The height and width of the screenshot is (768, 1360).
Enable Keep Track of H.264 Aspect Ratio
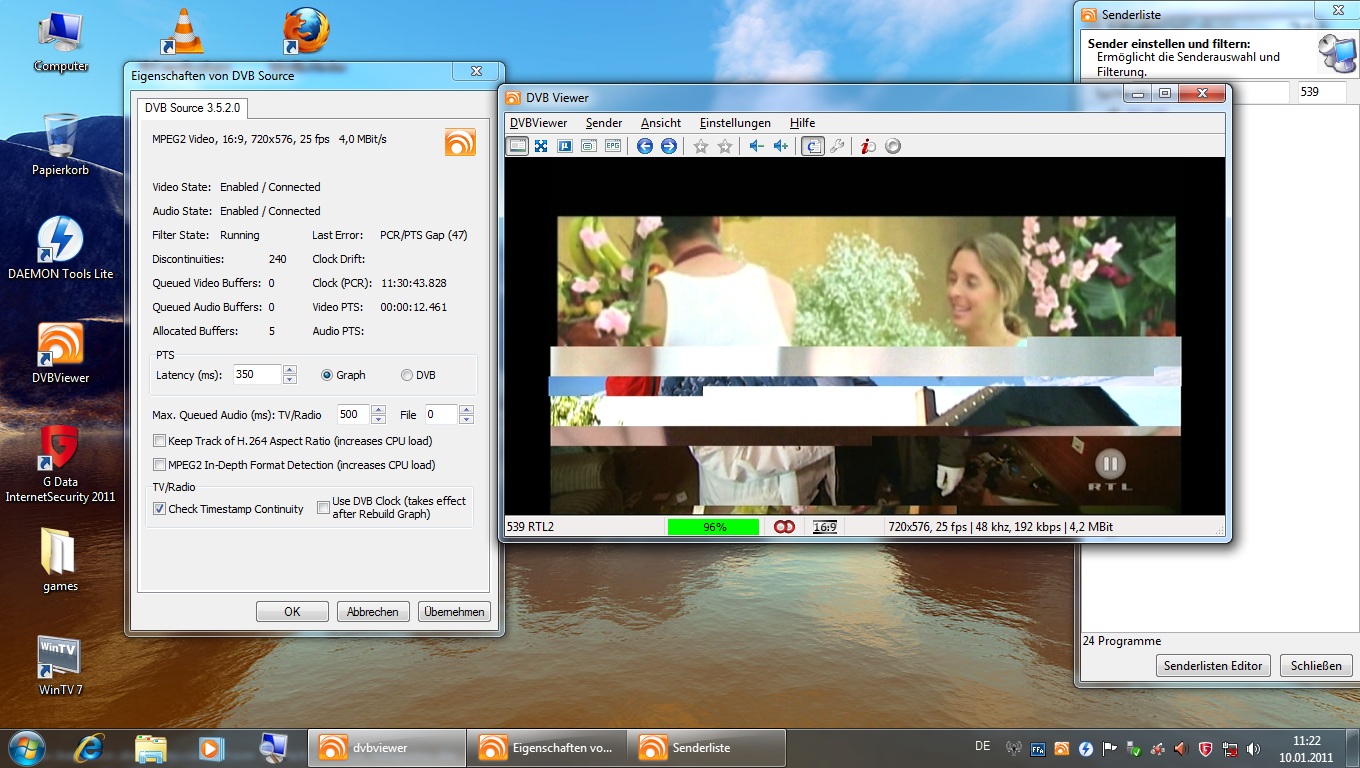160,441
